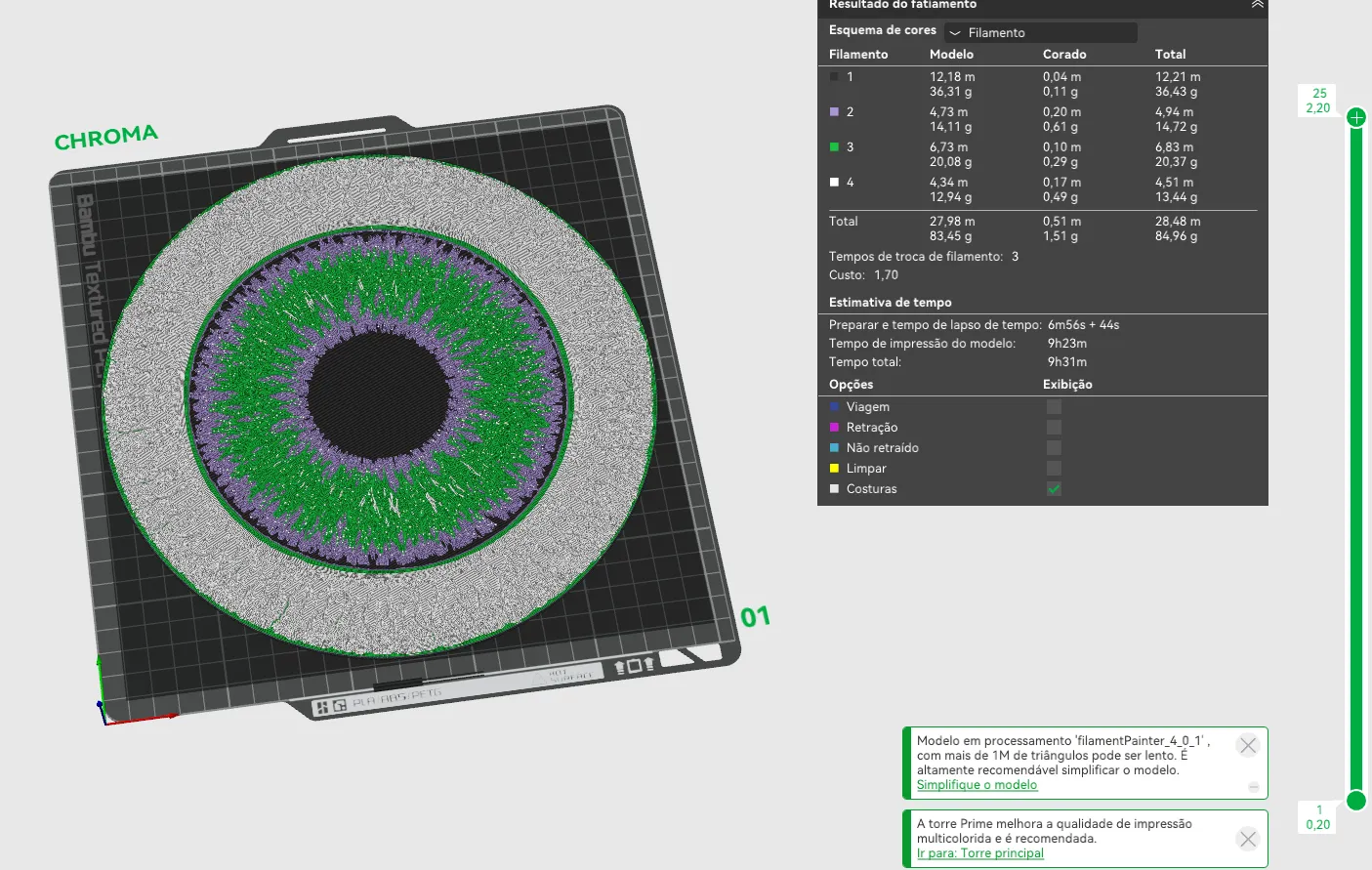Enable the Limpar display checkbox

(1054, 468)
